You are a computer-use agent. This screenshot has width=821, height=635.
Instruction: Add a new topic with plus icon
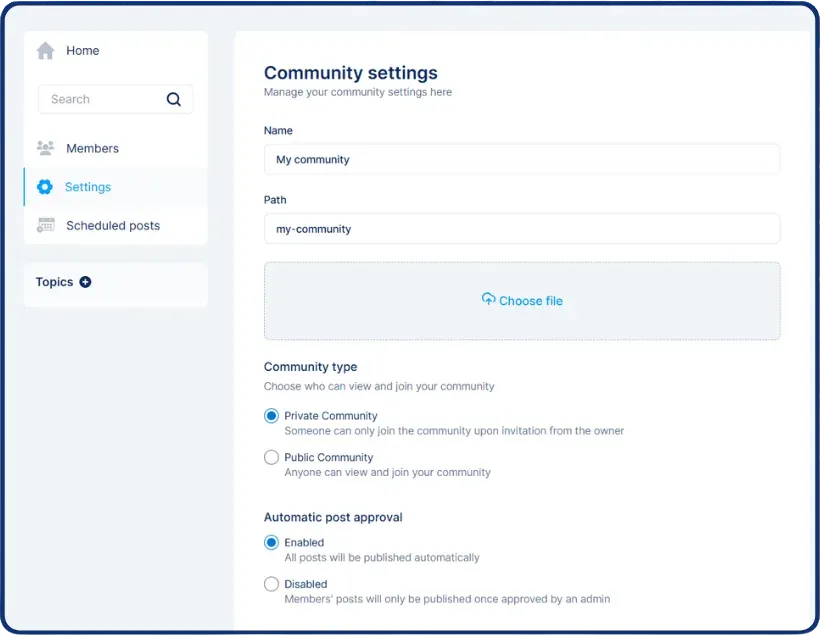point(85,282)
